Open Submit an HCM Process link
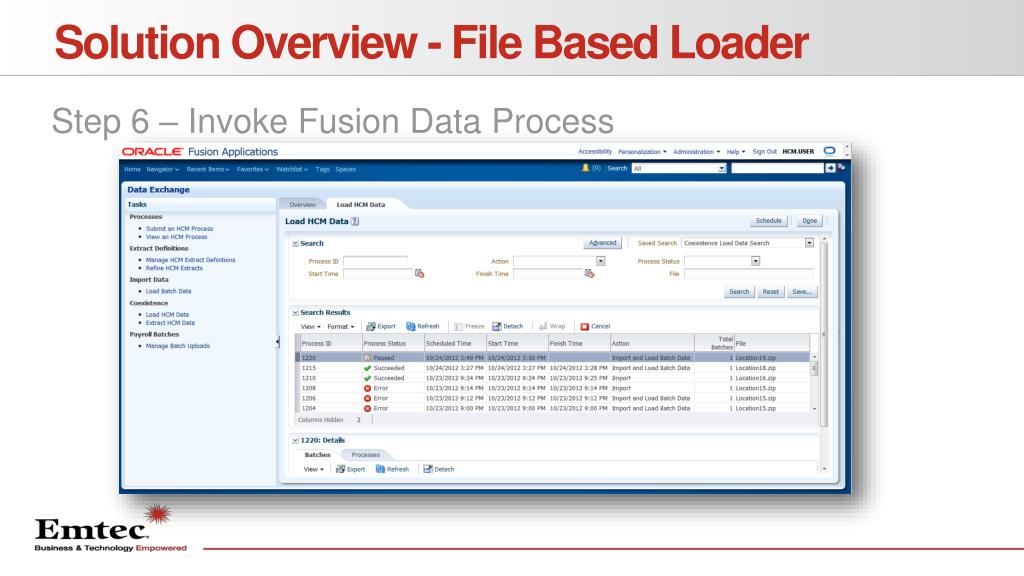 click(x=180, y=229)
